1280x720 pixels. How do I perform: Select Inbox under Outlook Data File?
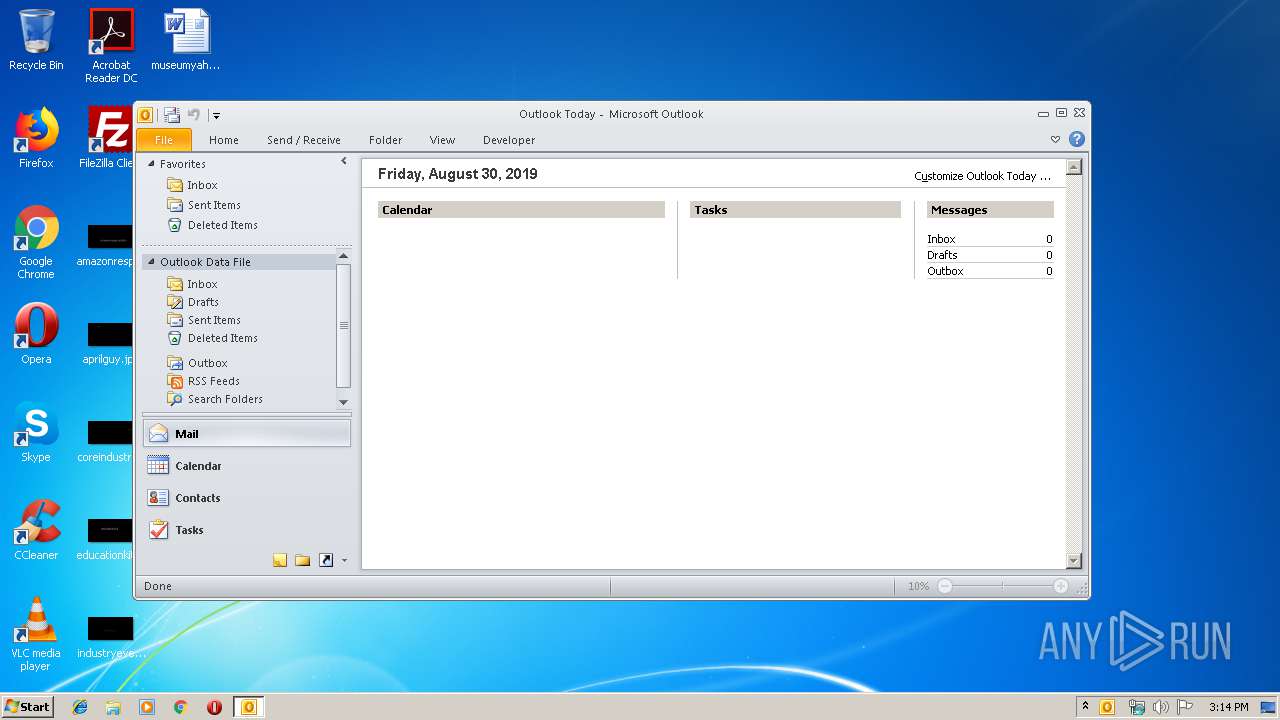[x=202, y=284]
